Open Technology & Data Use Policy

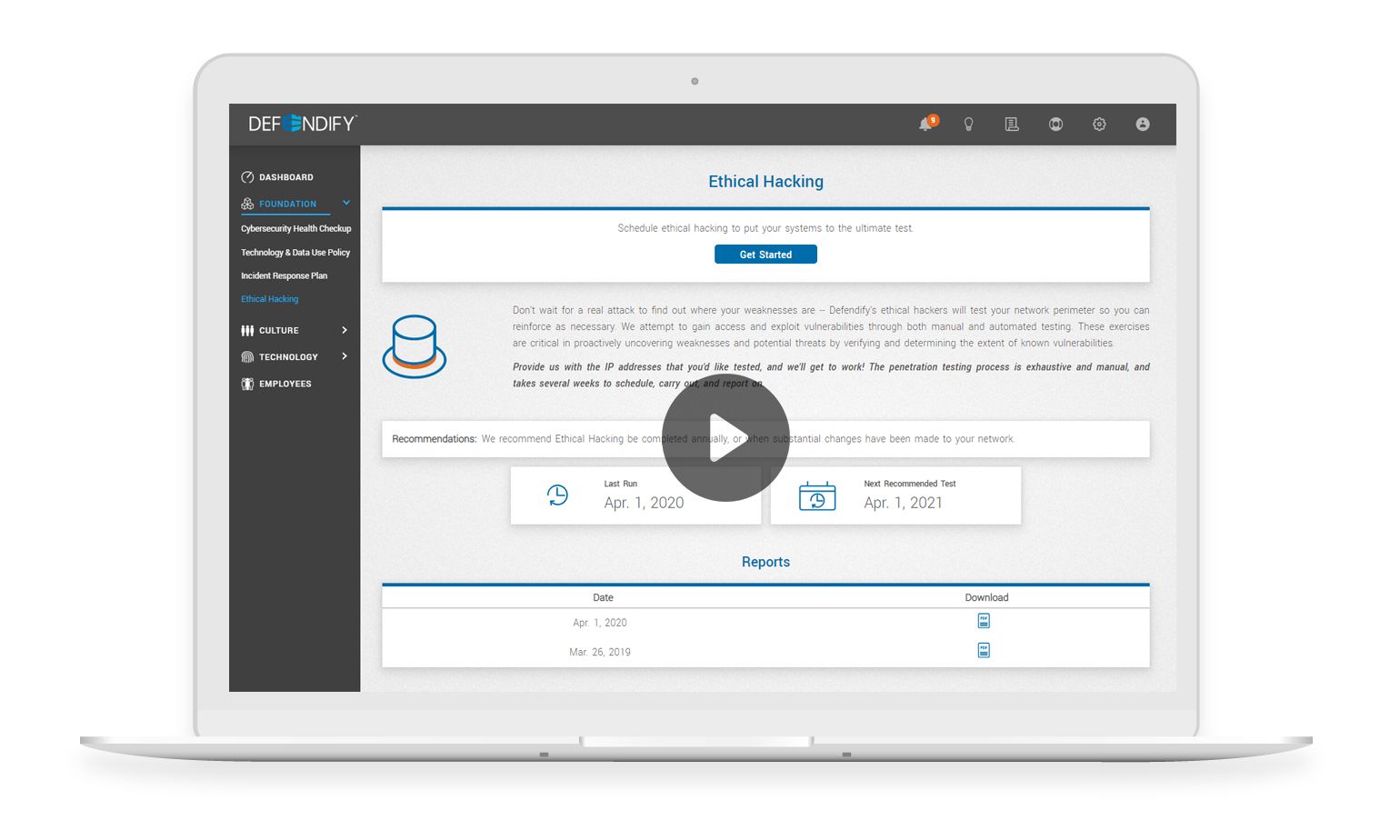point(295,253)
